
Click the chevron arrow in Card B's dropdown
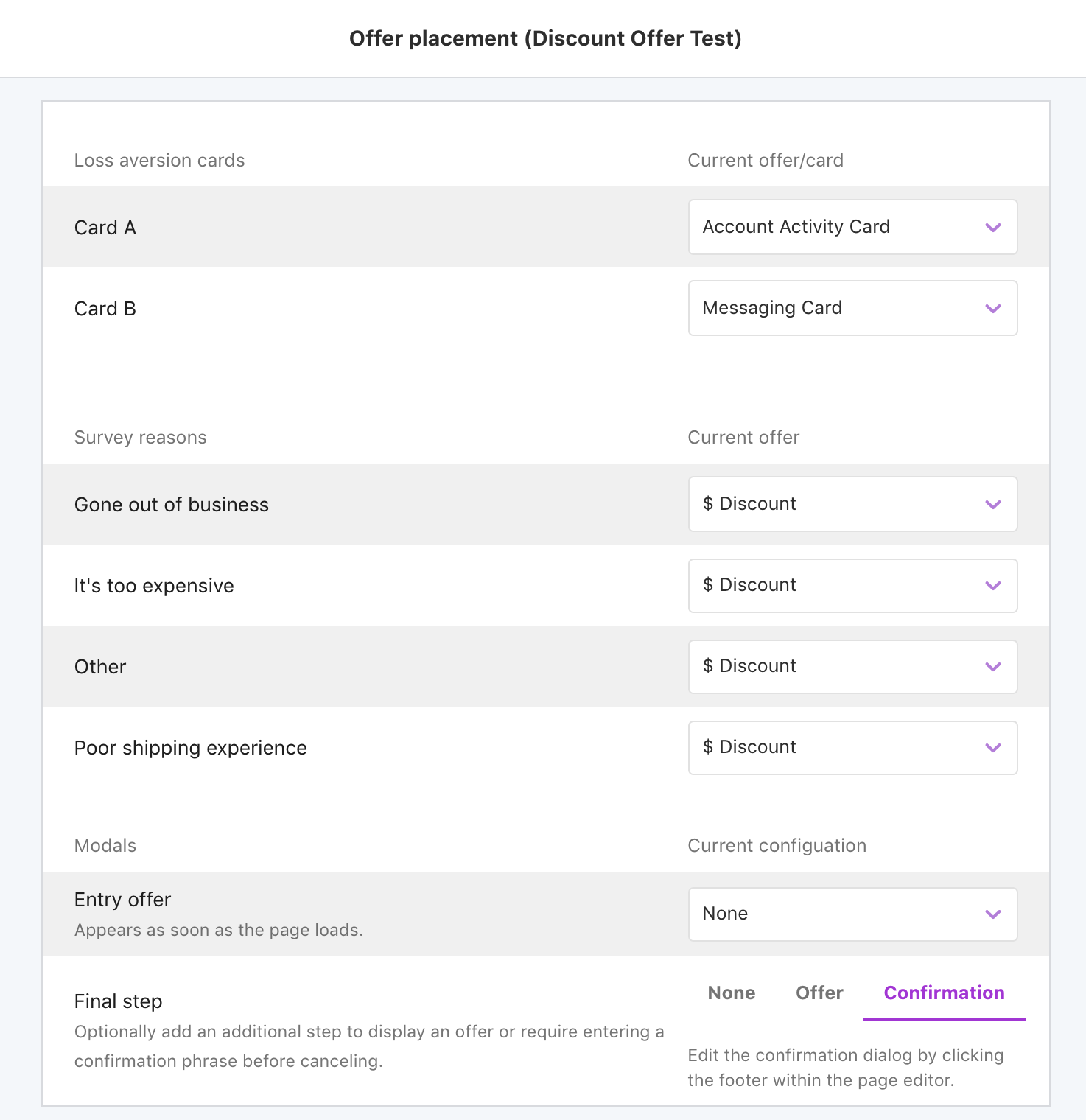pos(992,309)
